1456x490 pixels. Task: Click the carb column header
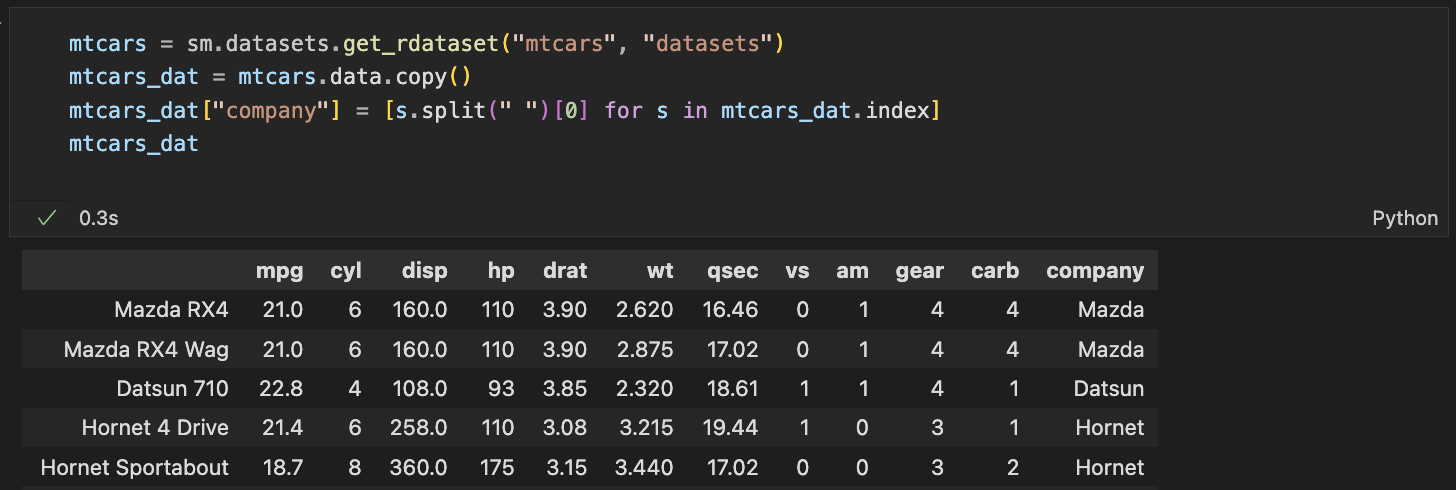tap(995, 271)
